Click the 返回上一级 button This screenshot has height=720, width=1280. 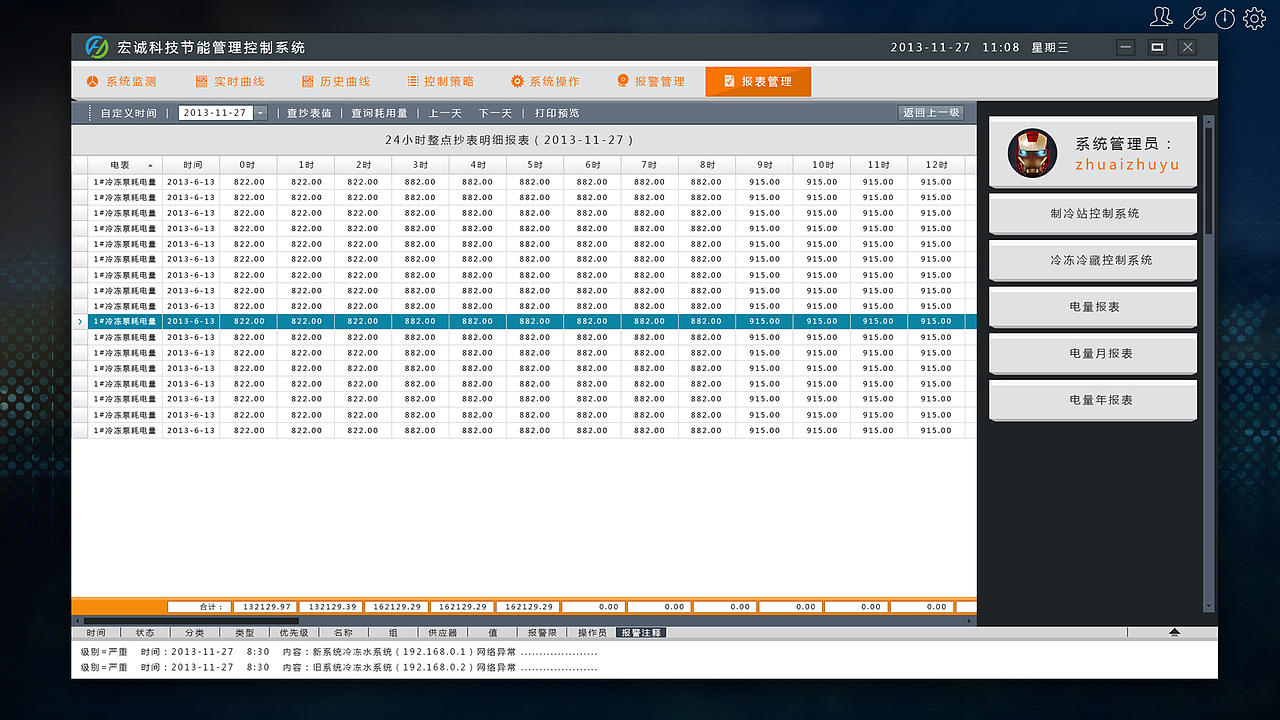point(931,113)
